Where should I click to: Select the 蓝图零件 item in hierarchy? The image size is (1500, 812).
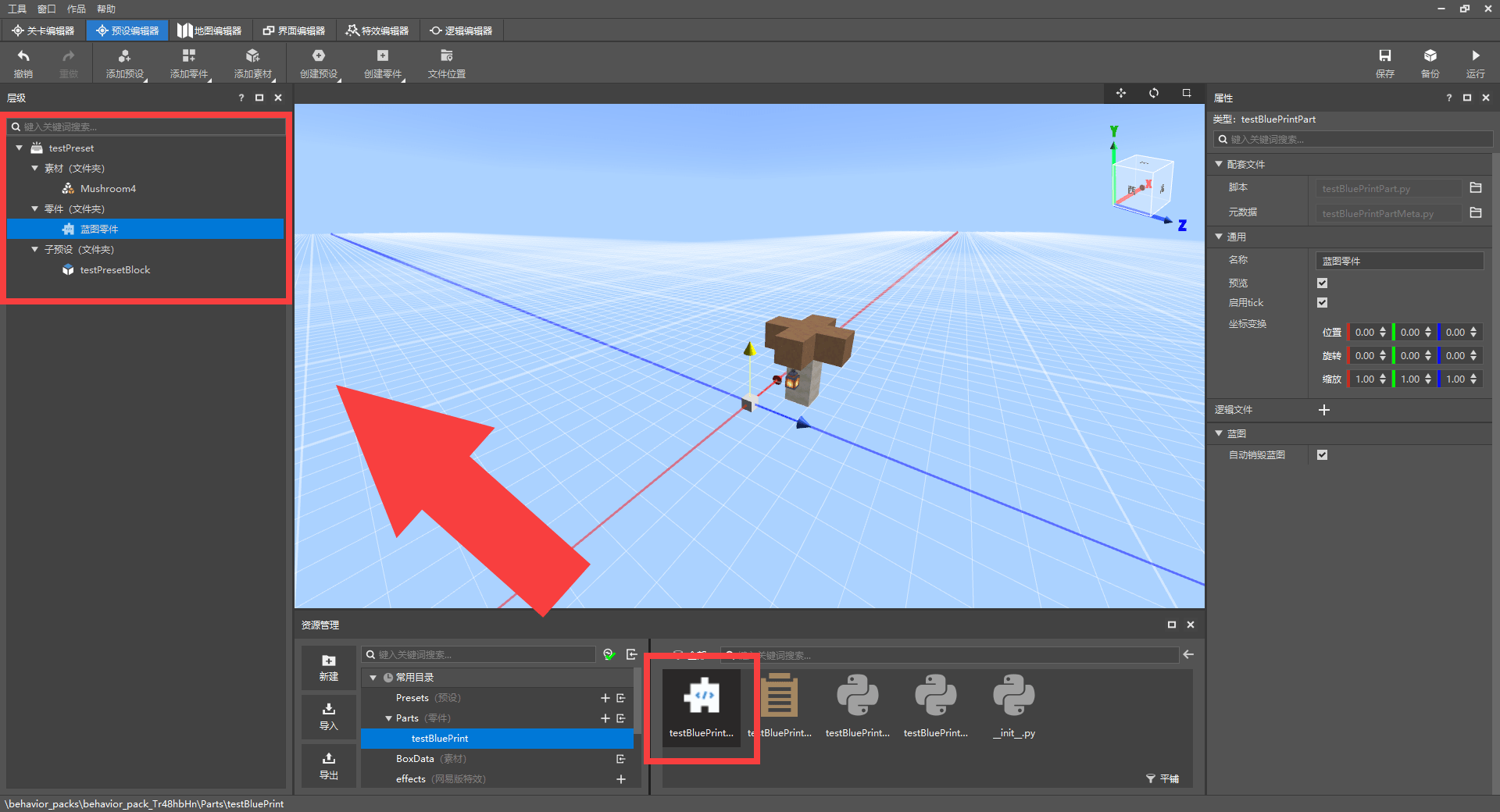tap(145, 229)
